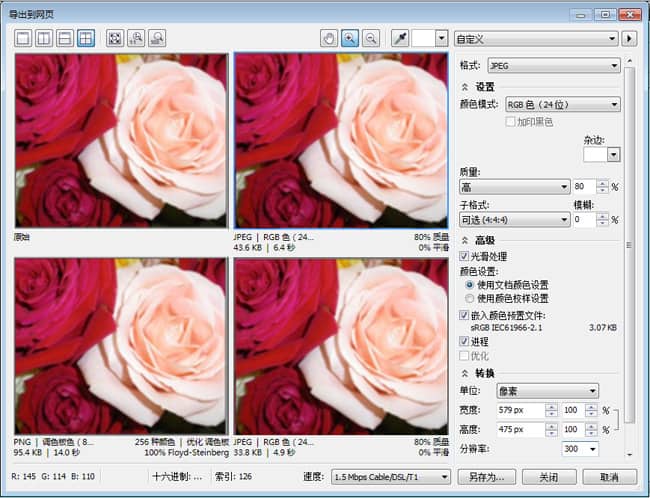This screenshot has height=498, width=650.
Task: Click the quality 80 percent field
Action: [x=585, y=187]
